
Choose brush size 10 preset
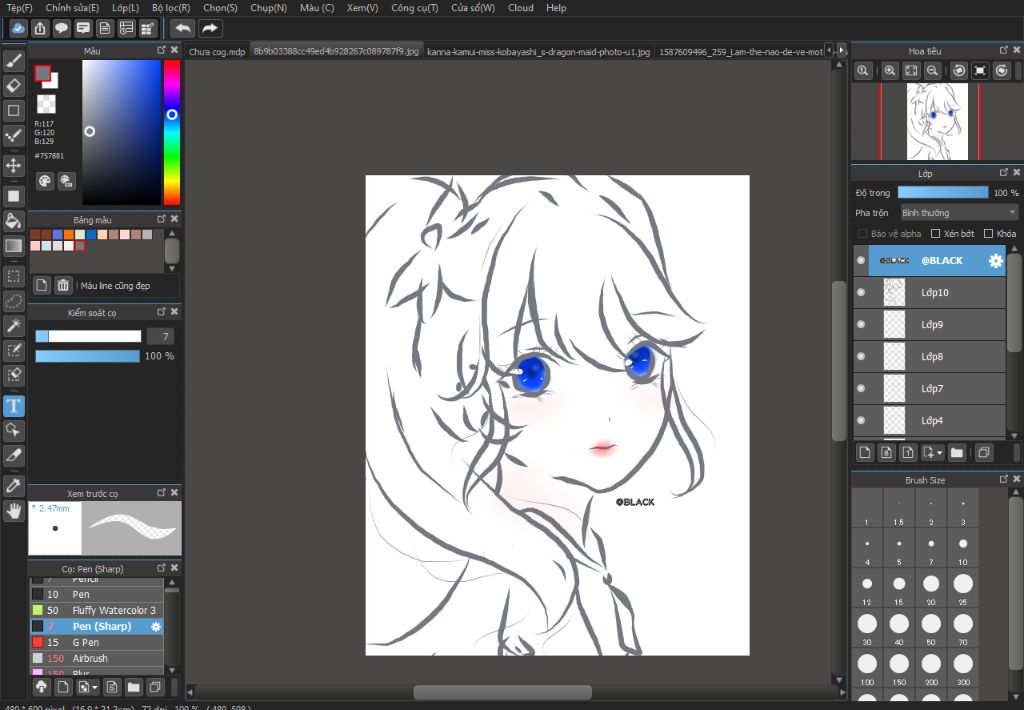pos(963,548)
